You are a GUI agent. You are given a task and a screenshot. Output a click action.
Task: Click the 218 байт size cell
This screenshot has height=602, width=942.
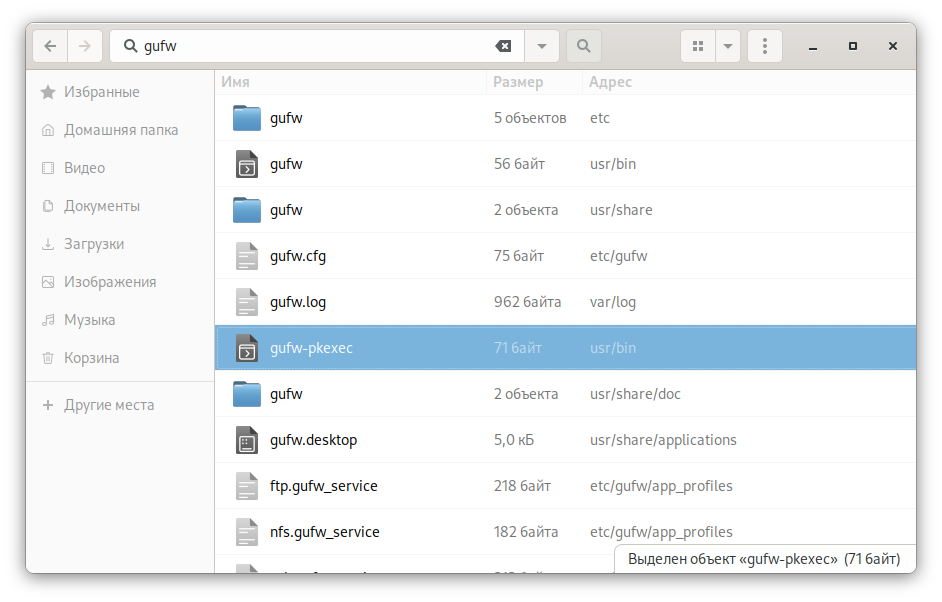[x=522, y=486]
